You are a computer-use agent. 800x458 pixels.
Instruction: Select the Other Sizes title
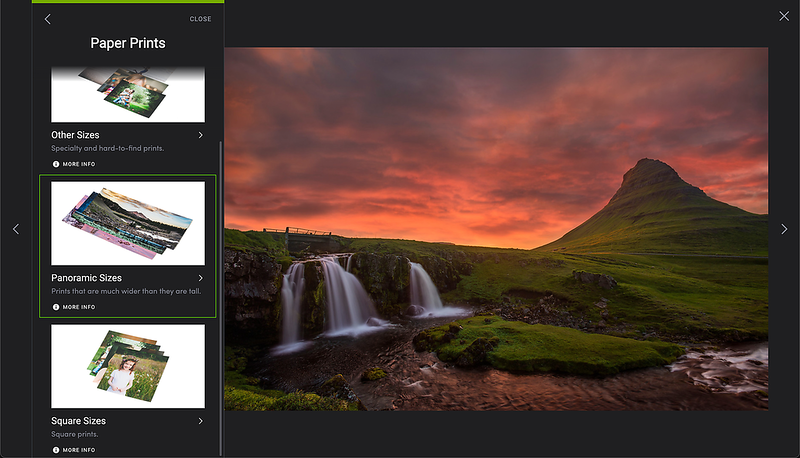(x=75, y=135)
